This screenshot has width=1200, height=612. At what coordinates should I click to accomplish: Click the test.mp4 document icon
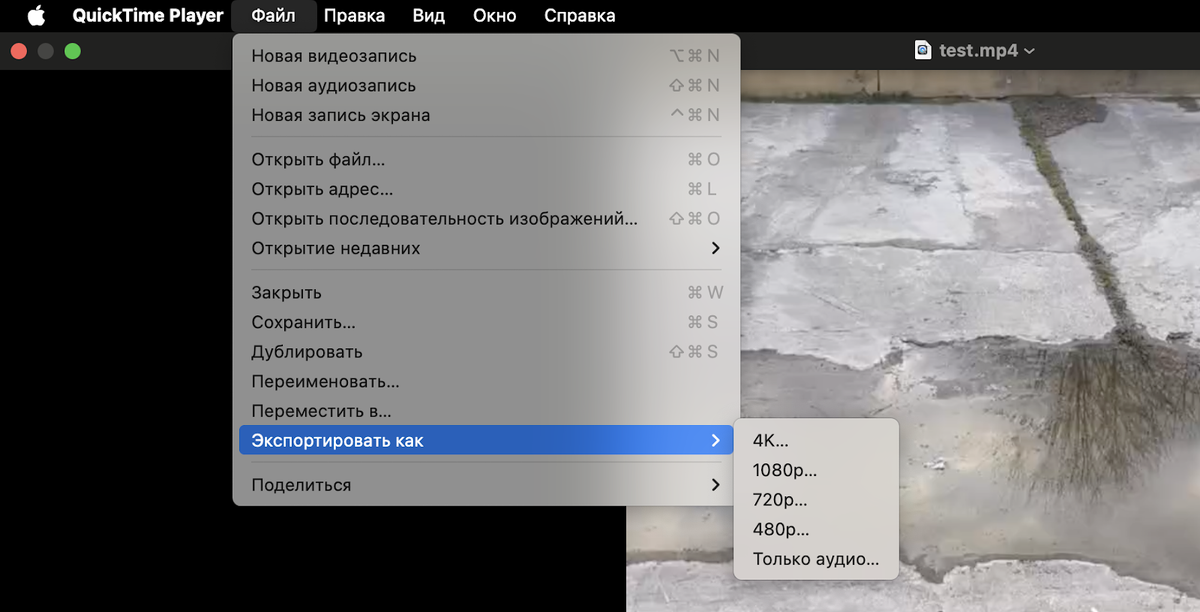[923, 50]
